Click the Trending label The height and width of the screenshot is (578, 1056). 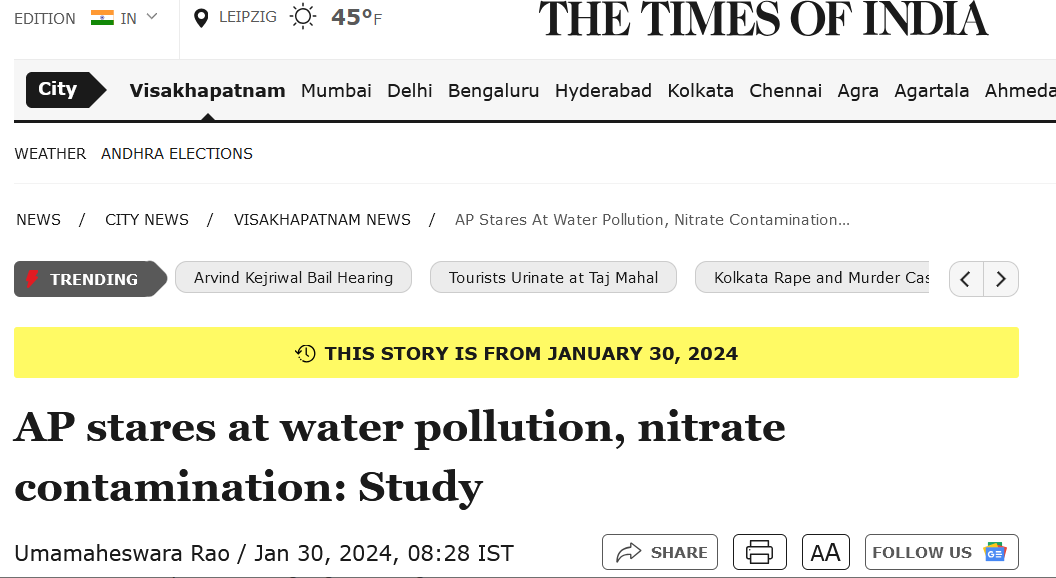coord(94,279)
